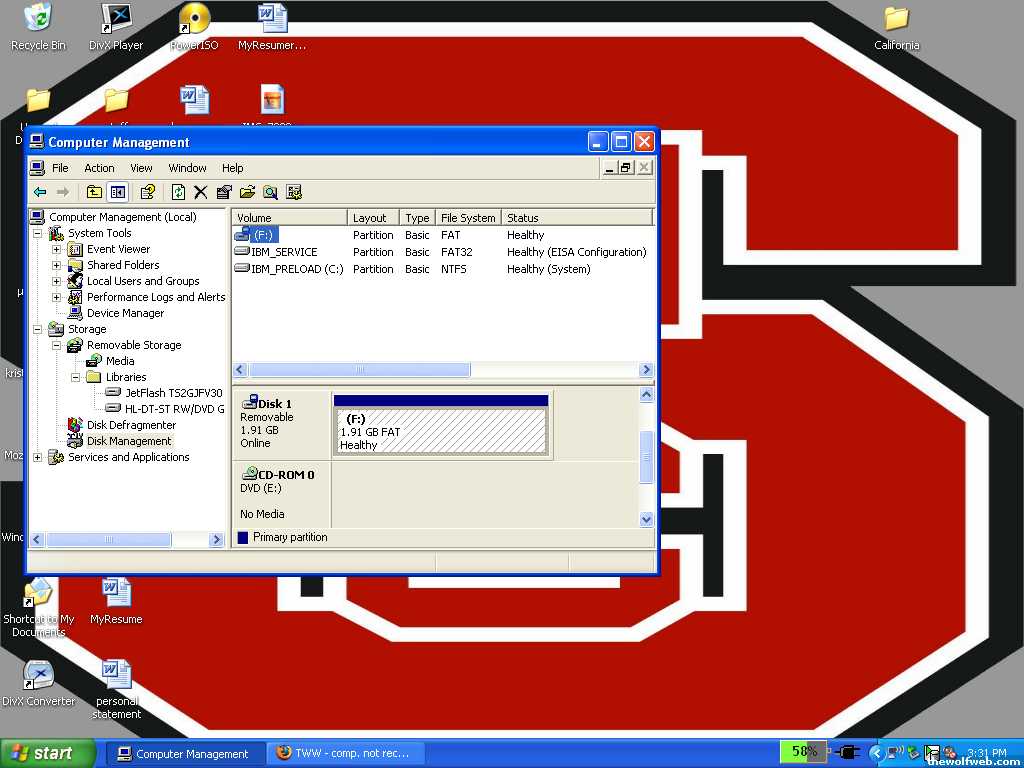Screen dimensions: 1024x768
Task: Click the open folder toolbar icon
Action: pos(247,192)
